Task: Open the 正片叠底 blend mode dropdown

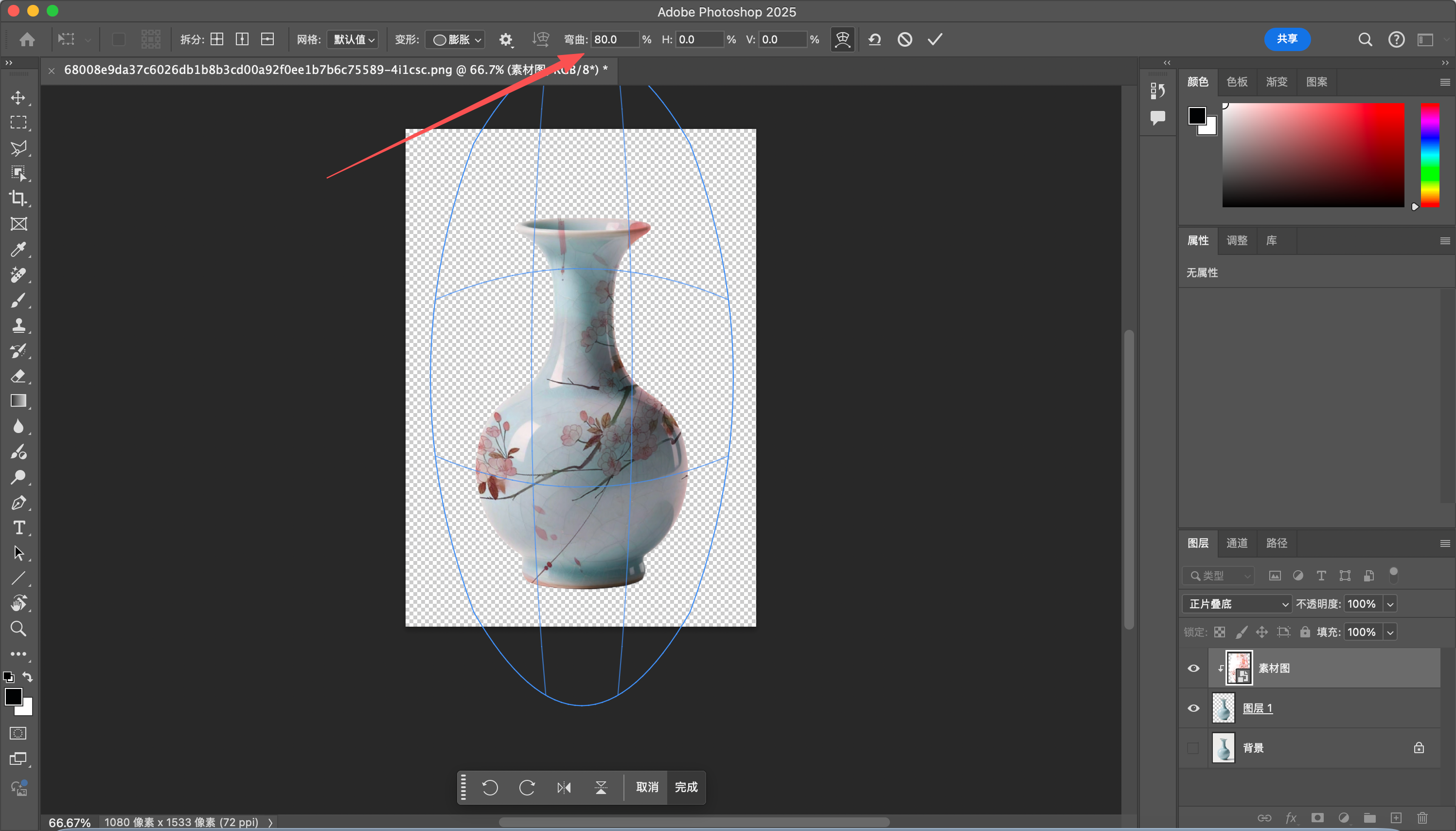Action: point(1236,604)
